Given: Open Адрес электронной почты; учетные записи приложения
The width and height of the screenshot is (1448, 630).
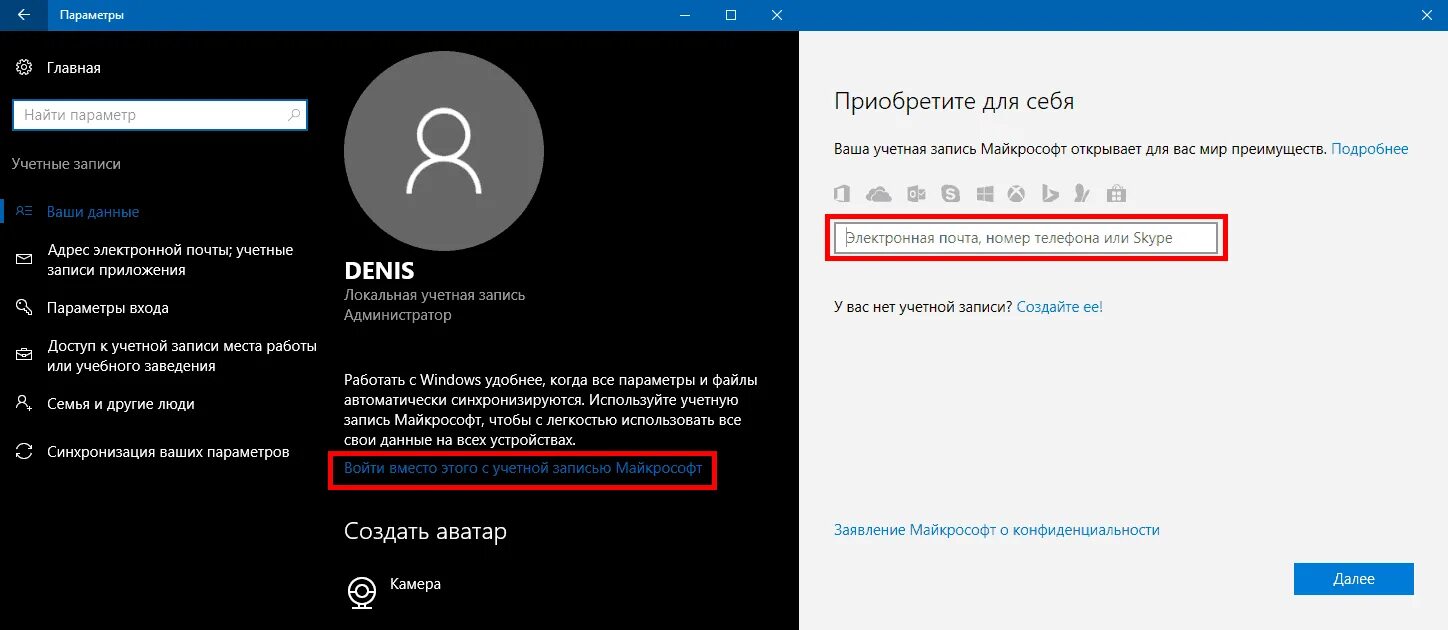Looking at the screenshot, I should [170, 260].
